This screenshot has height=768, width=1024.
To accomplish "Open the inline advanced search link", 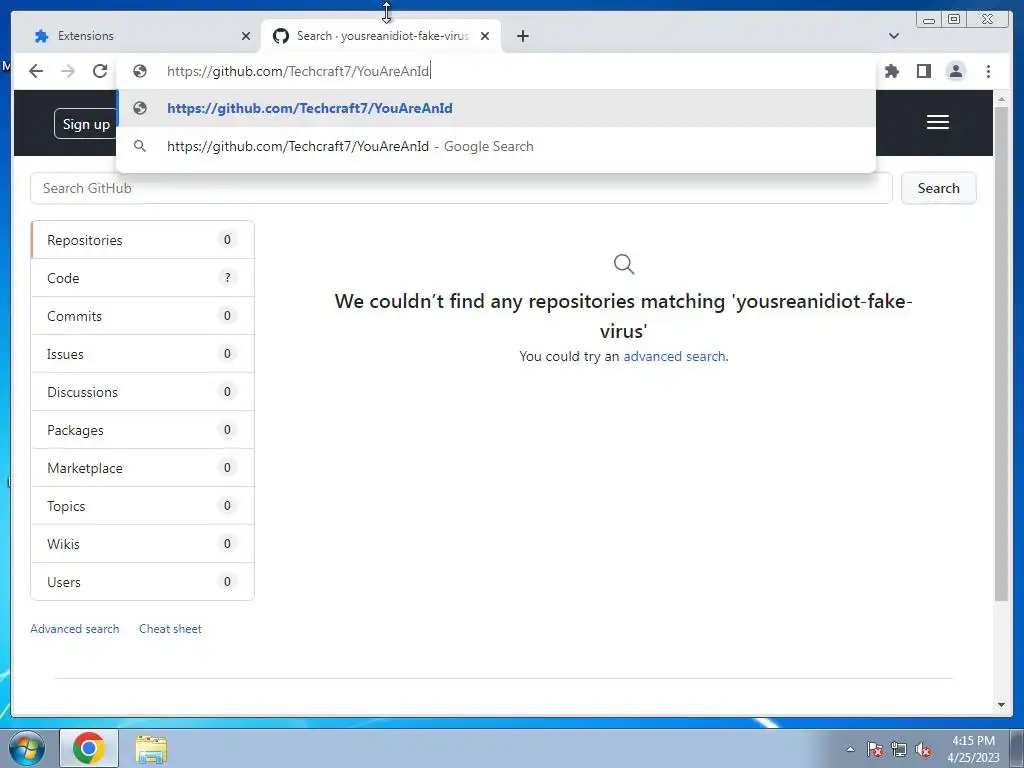I will coord(674,357).
